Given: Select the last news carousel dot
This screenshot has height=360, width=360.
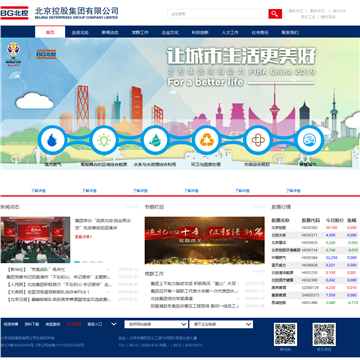Looking at the screenshot, I should point(100,262).
